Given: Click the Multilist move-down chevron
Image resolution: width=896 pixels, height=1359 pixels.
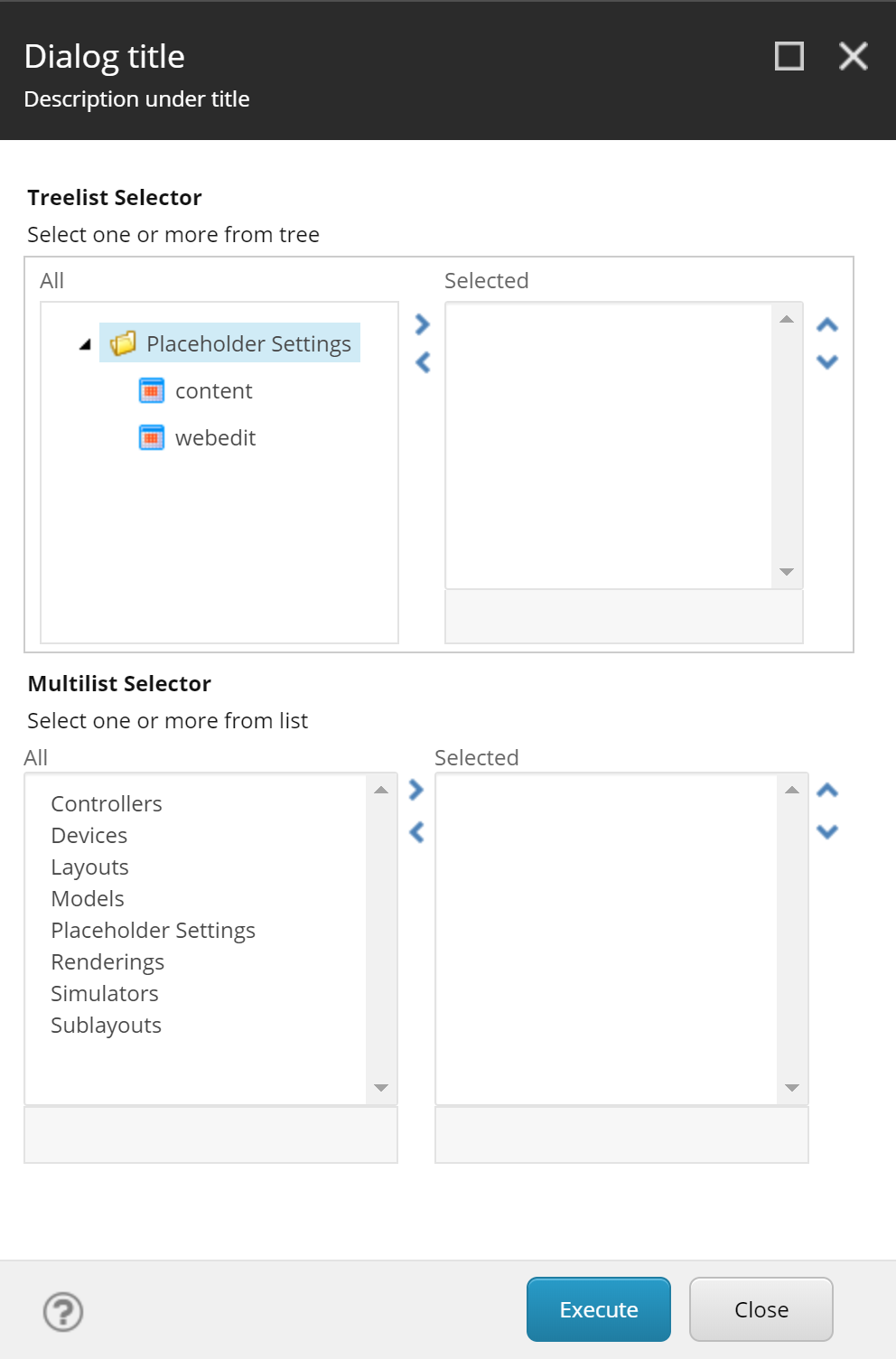Looking at the screenshot, I should click(x=826, y=831).
